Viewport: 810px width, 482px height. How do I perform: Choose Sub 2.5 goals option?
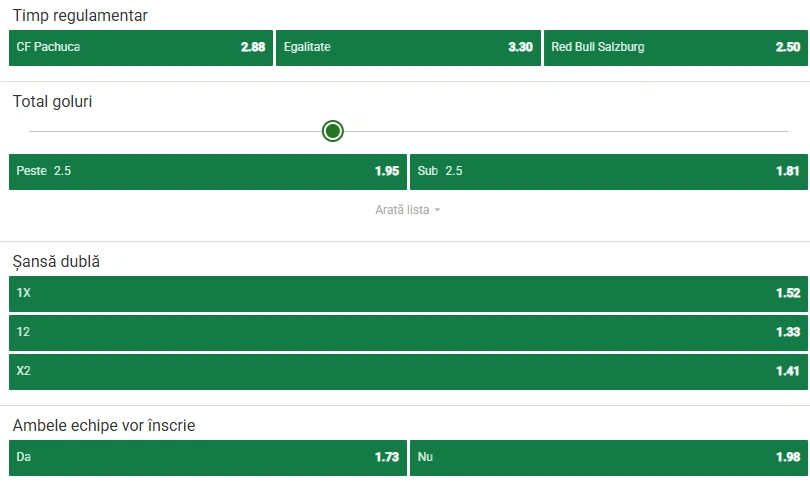[x=609, y=172]
